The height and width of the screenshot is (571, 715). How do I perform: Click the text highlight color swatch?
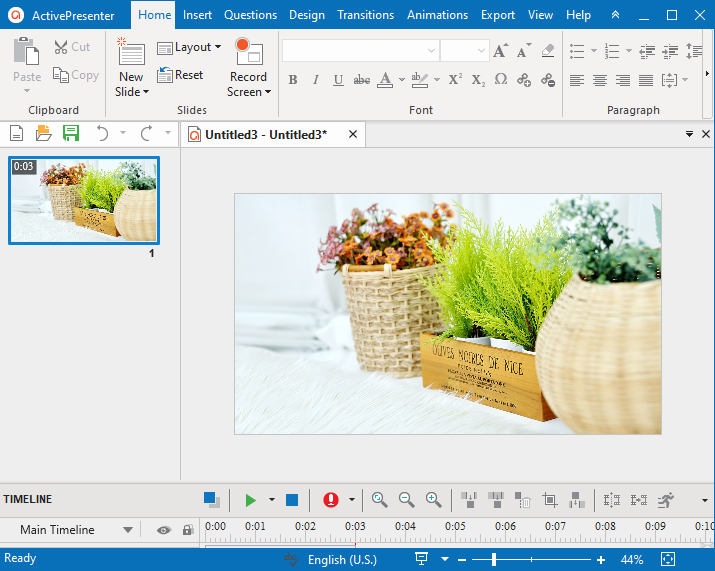tap(420, 80)
